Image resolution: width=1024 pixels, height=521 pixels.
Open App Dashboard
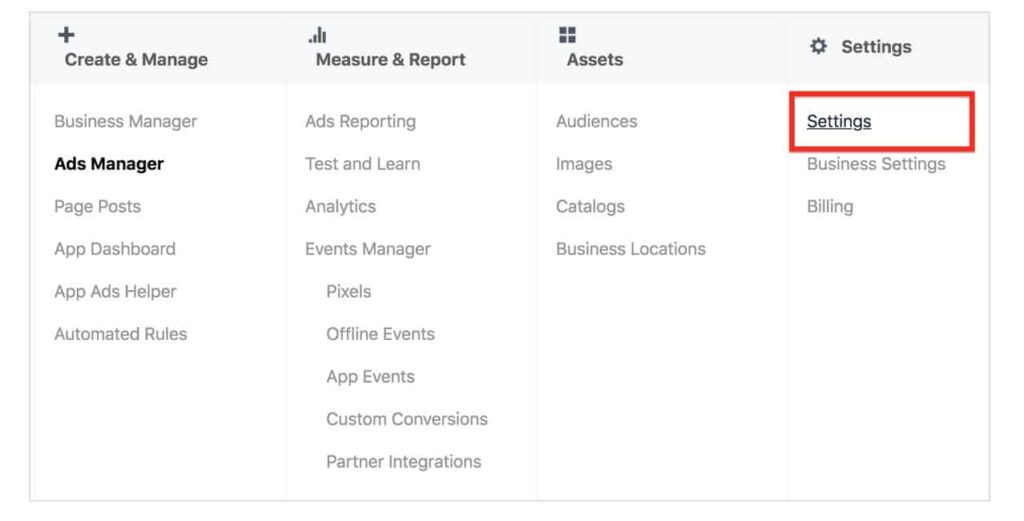tap(115, 249)
